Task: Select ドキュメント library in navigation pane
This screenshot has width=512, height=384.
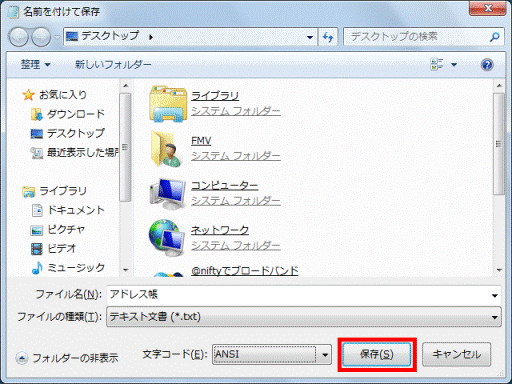Action: click(76, 210)
